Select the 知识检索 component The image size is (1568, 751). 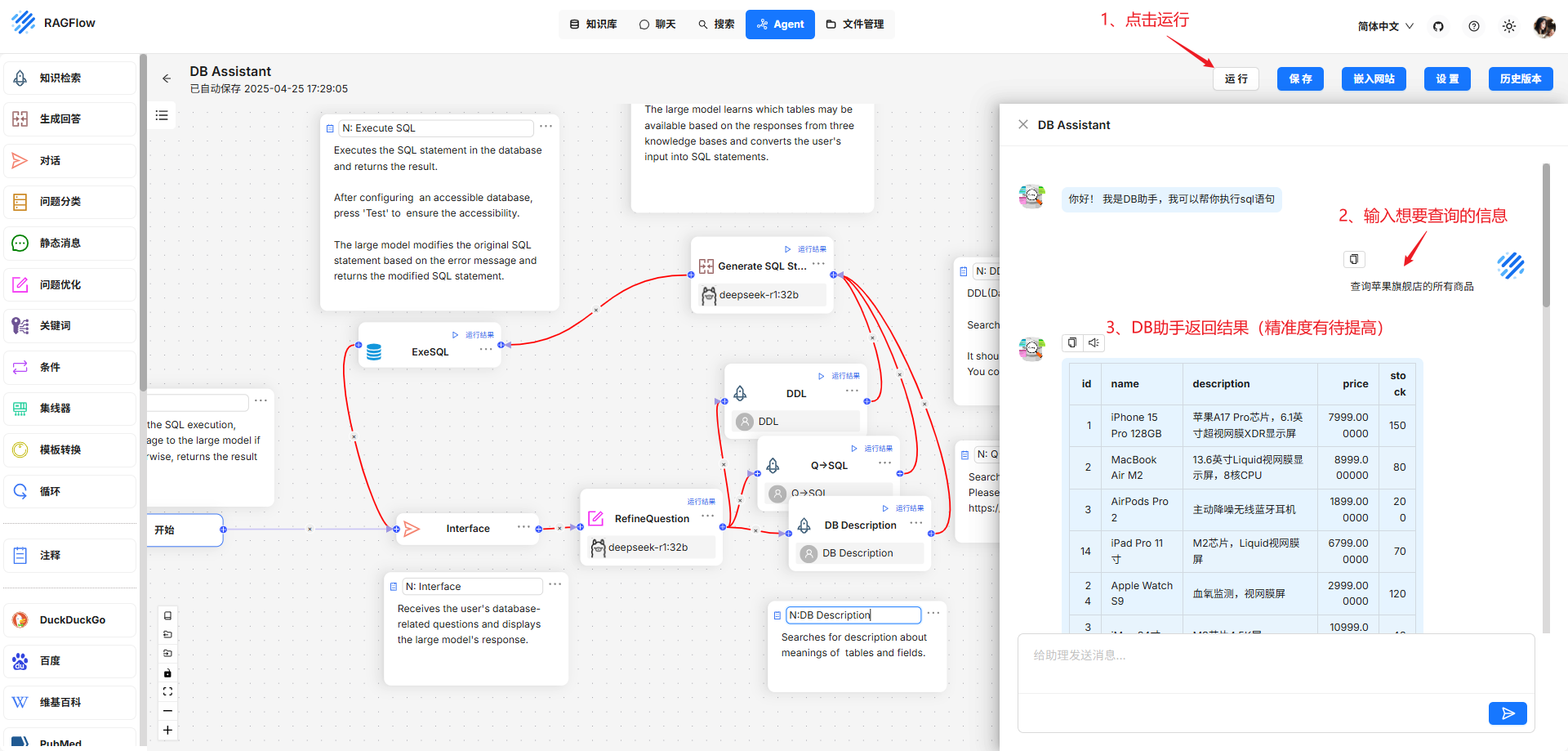69,78
